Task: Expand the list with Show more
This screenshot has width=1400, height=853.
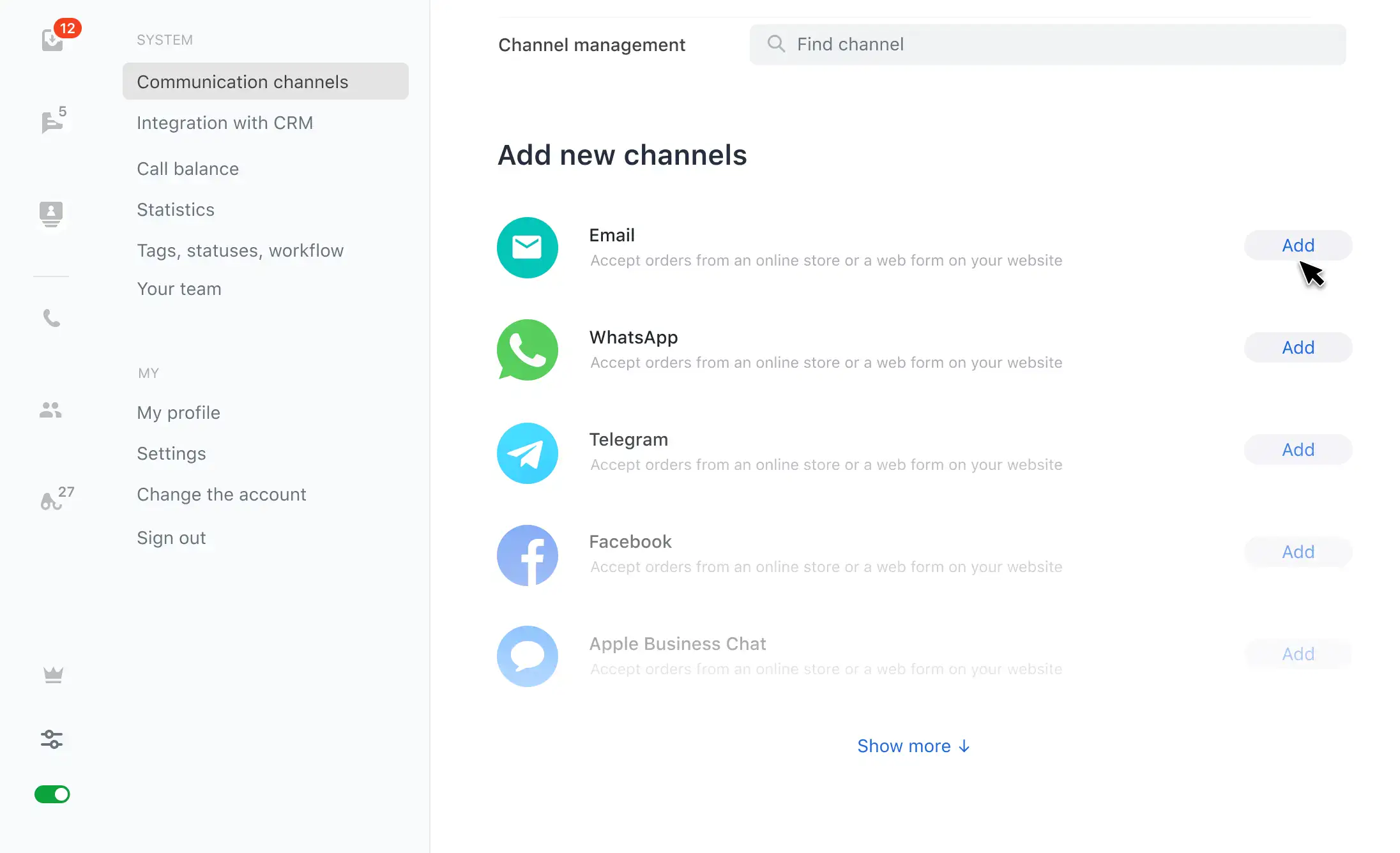Action: coord(913,746)
